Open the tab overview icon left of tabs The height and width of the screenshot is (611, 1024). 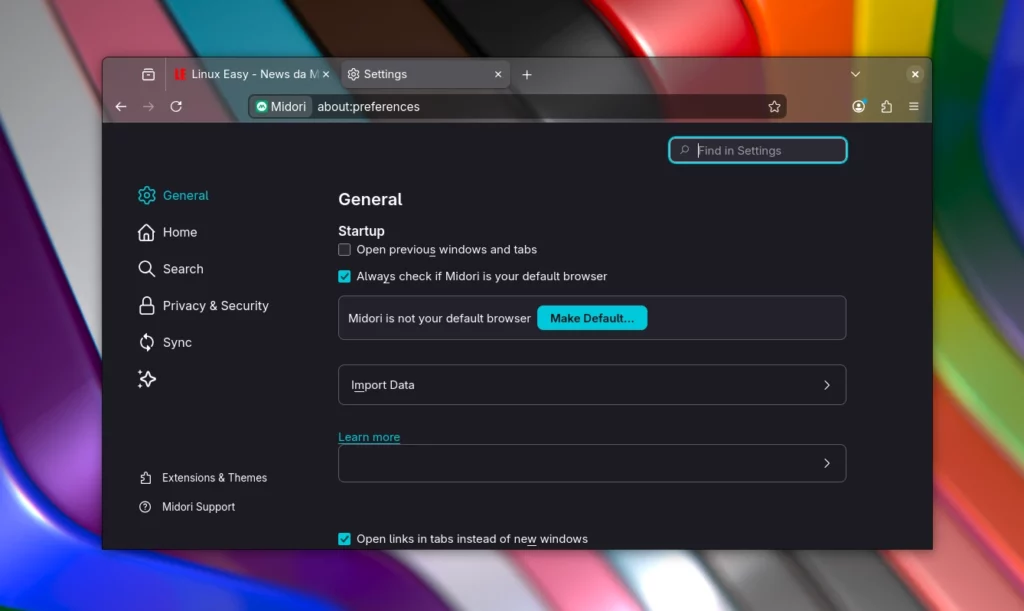tap(148, 73)
